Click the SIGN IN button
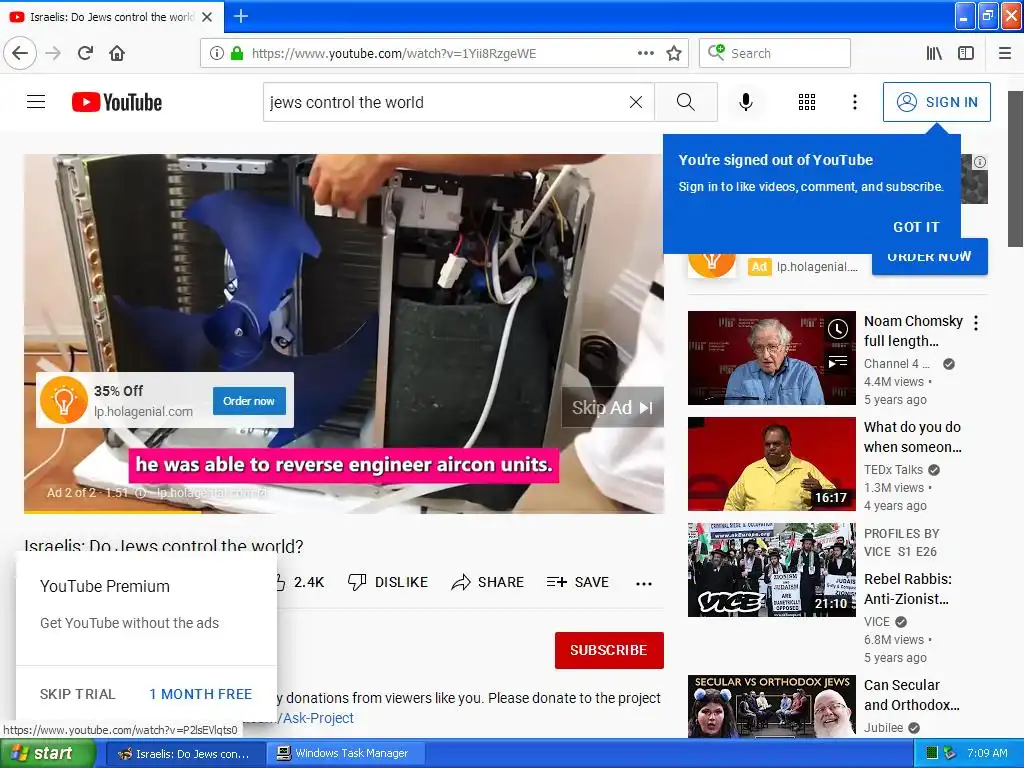The width and height of the screenshot is (1024, 768). [x=936, y=102]
